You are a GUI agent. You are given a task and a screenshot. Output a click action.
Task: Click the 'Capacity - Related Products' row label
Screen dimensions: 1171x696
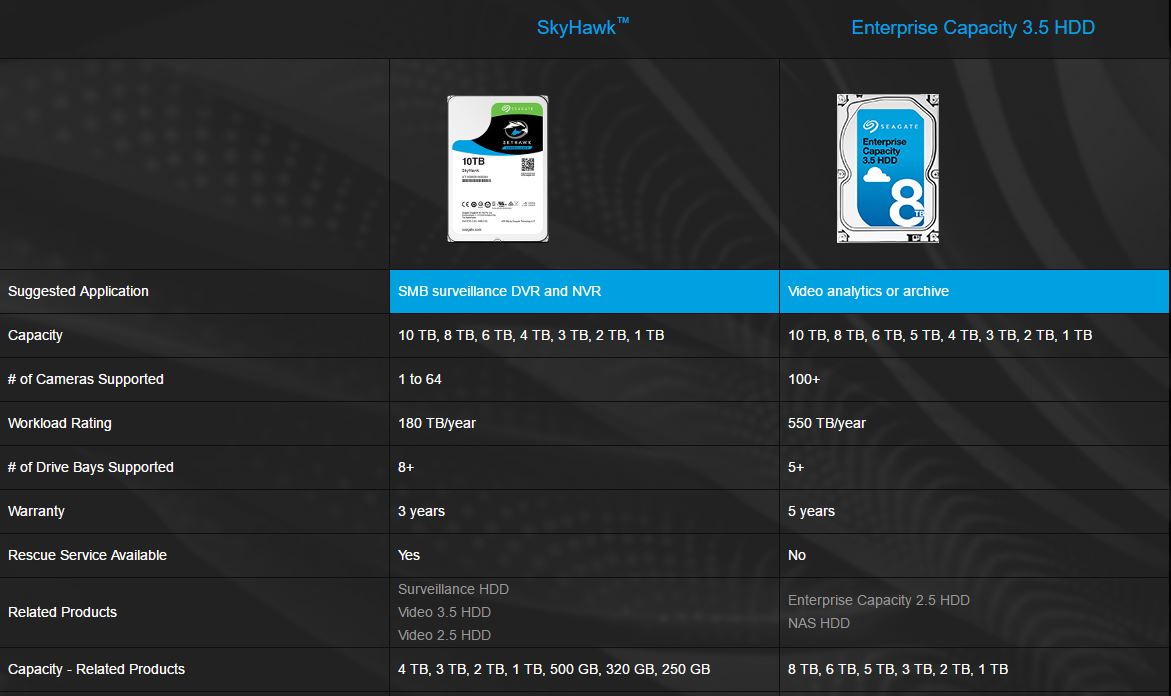96,670
